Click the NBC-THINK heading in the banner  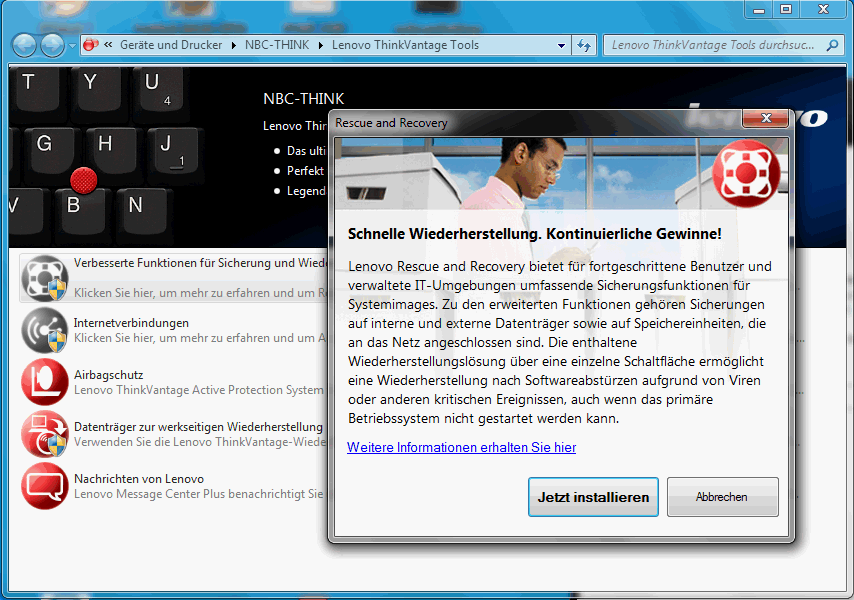coord(303,99)
